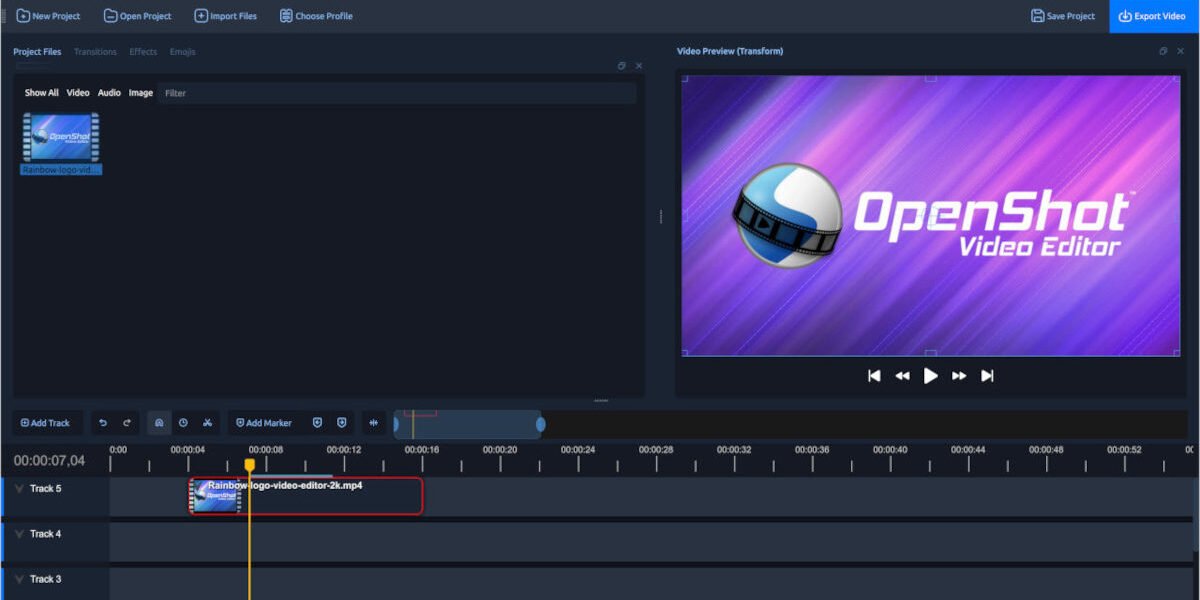This screenshot has width=1200, height=600.
Task: Center the timeline on the playhead
Action: (x=374, y=423)
